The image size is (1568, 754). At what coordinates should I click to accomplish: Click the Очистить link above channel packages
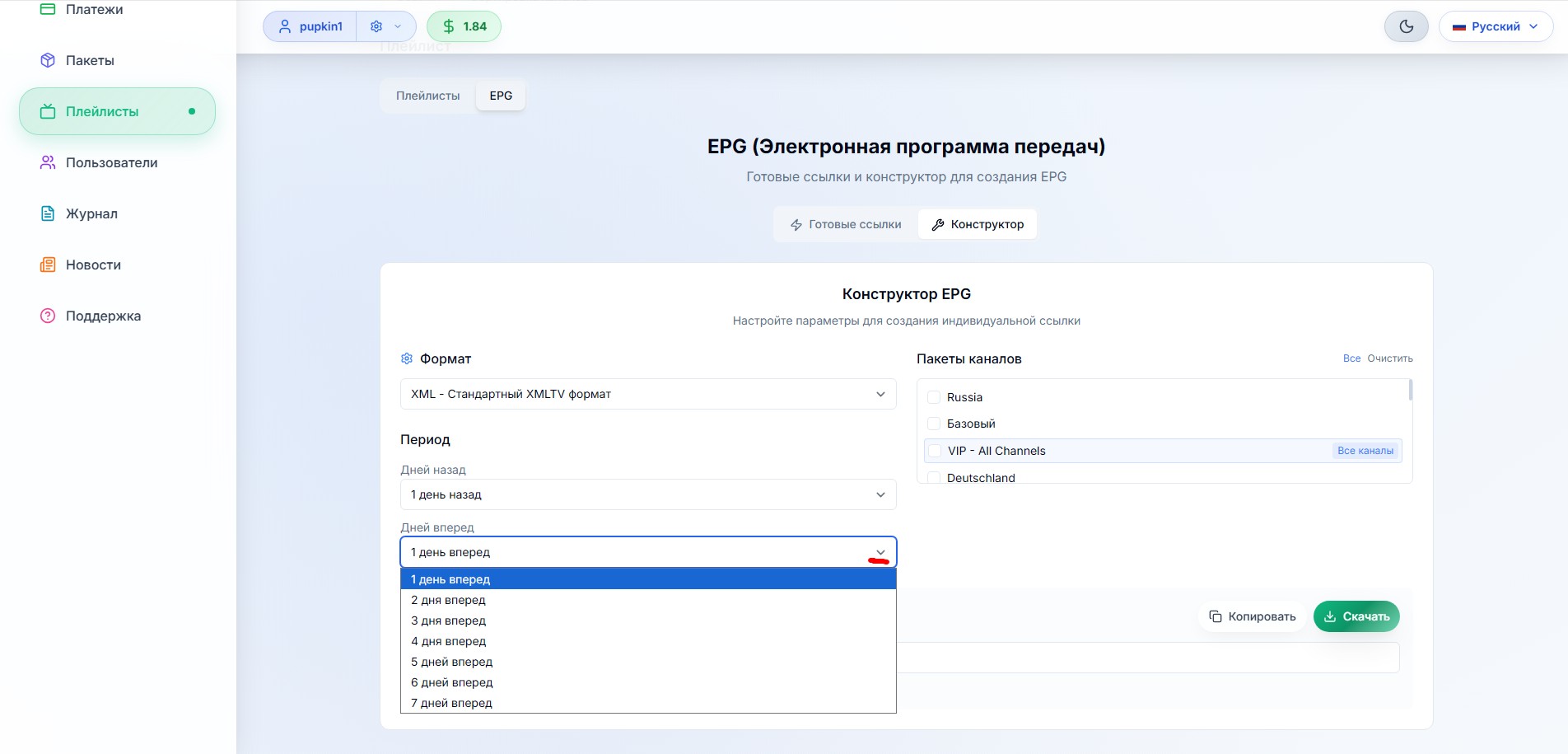point(1389,358)
